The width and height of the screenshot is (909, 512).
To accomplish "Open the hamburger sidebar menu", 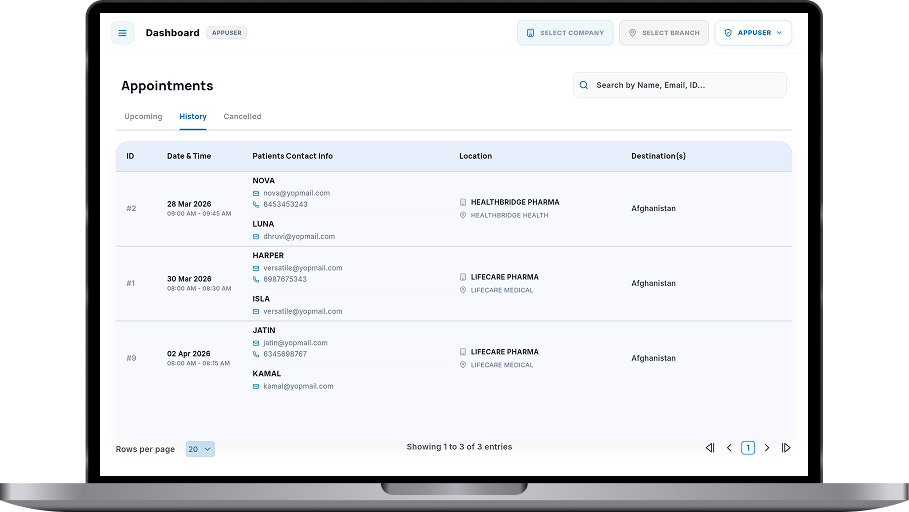I will click(x=122, y=33).
